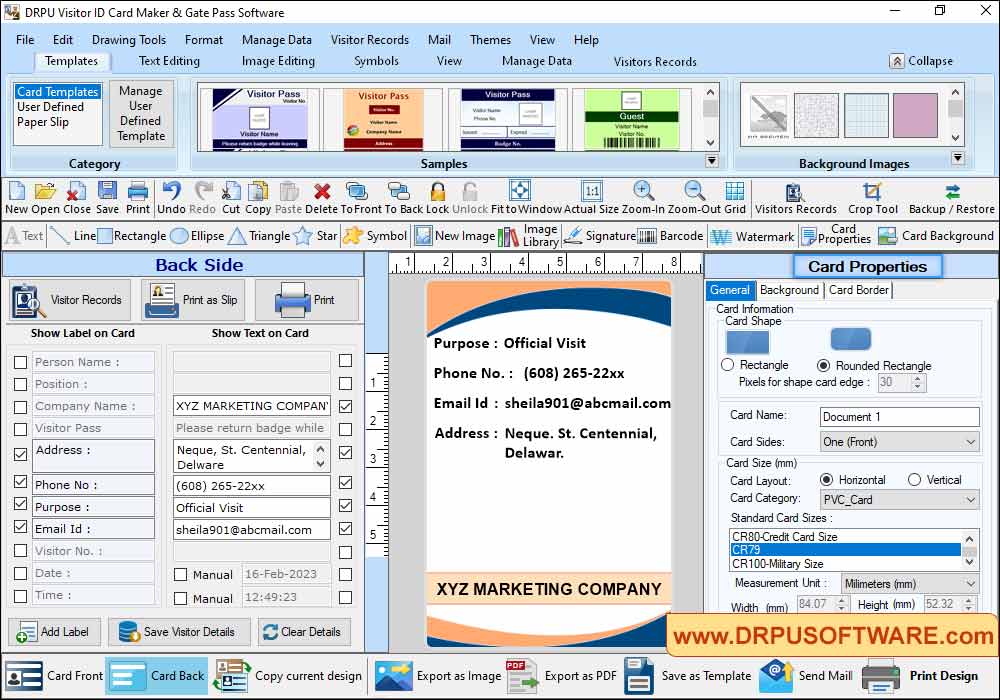
Task: Uncheck show text for Company Name
Action: (x=346, y=405)
